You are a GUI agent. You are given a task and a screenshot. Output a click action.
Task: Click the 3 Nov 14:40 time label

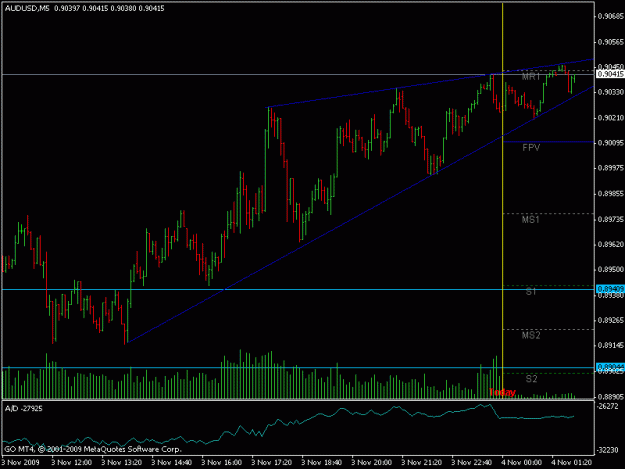(172, 463)
